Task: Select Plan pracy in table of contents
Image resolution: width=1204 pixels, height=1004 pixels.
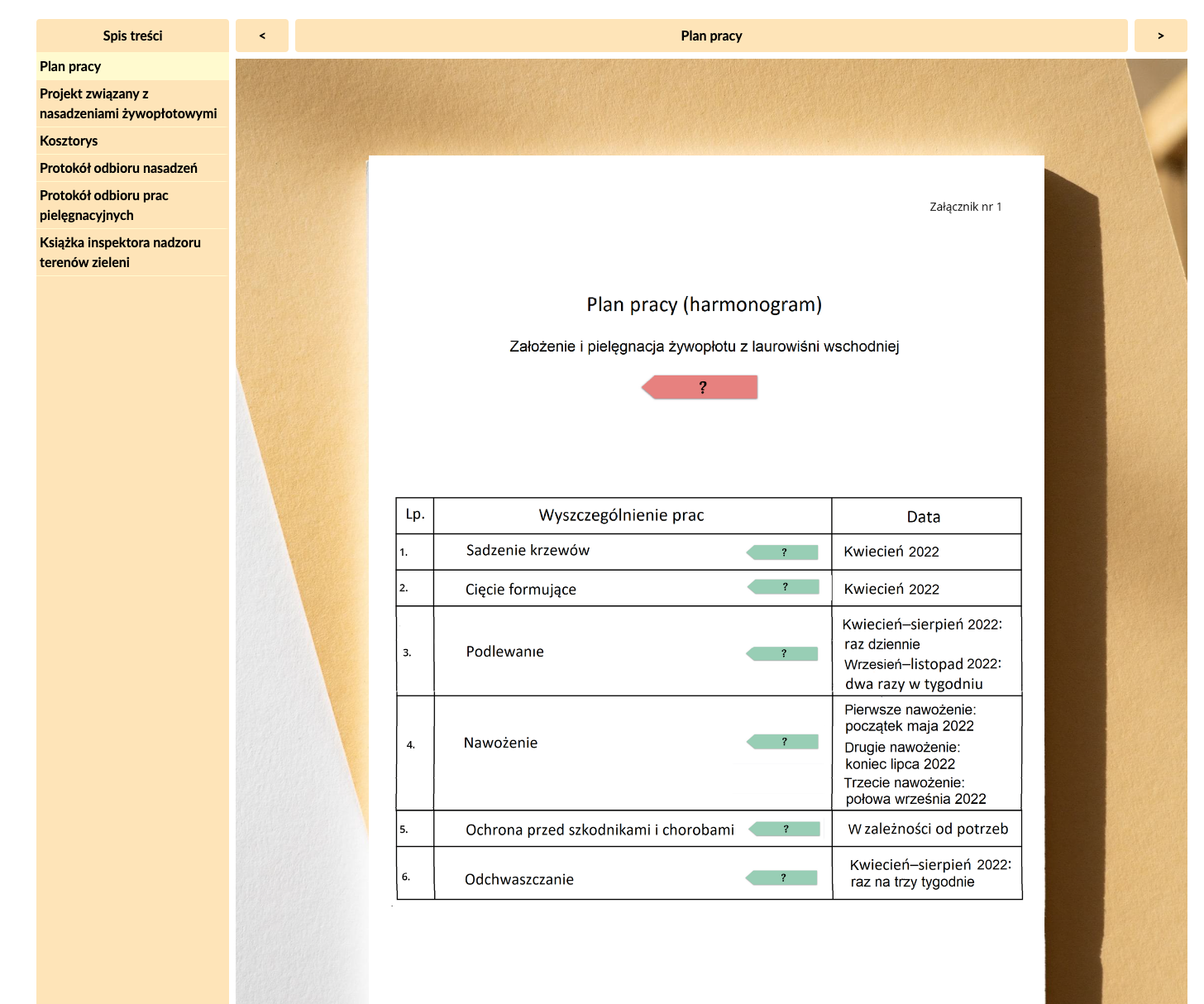Action: coord(70,66)
